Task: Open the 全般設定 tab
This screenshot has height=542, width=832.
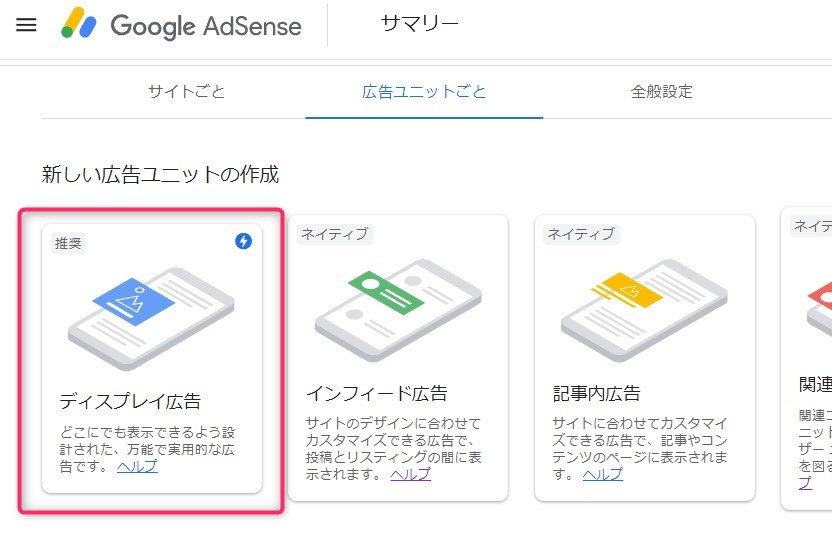Action: pyautogui.click(x=662, y=91)
